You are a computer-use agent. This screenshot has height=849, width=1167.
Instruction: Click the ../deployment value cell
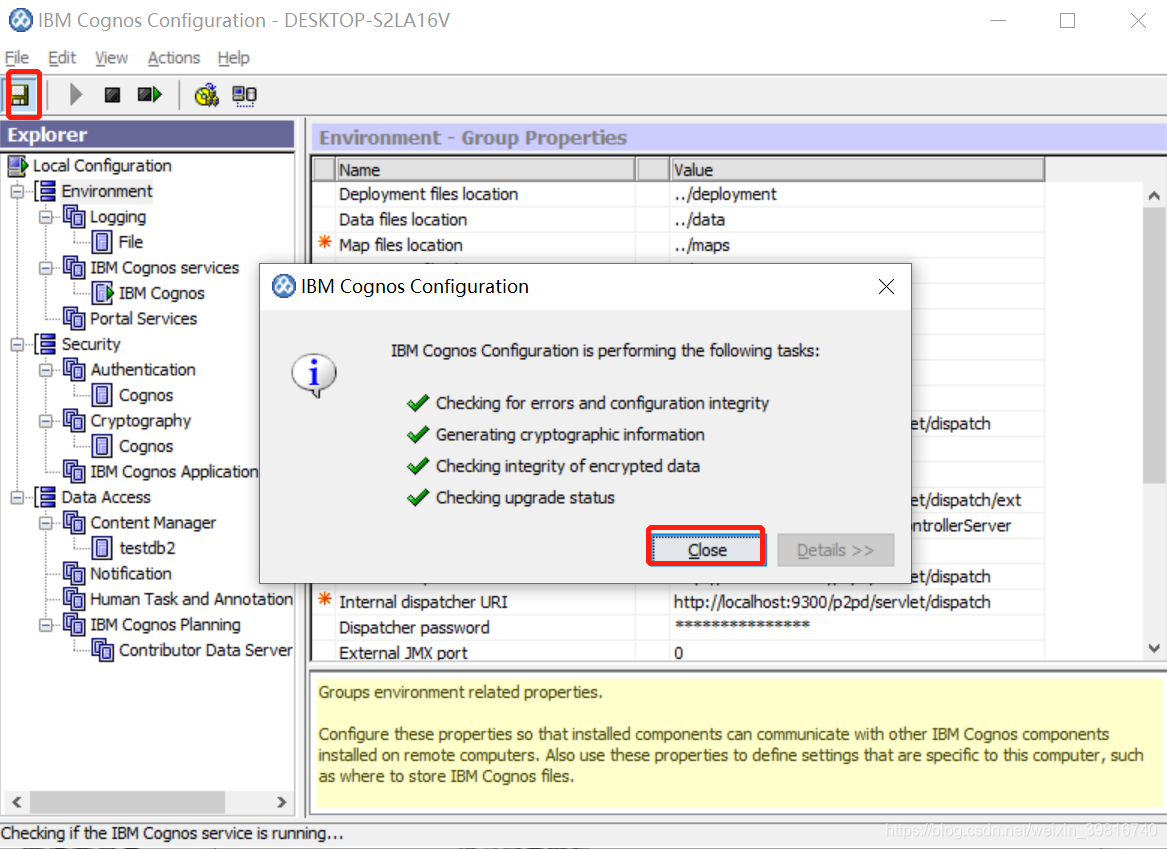click(857, 194)
